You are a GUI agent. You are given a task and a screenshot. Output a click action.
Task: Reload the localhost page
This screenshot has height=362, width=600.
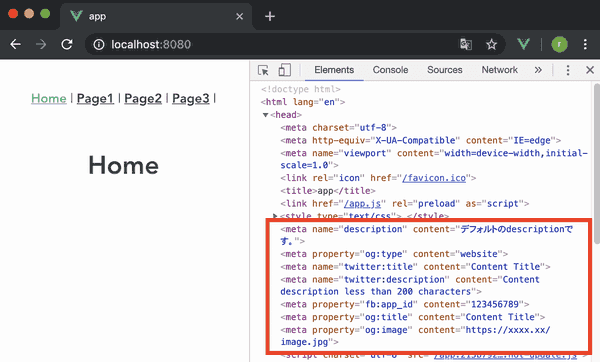(67, 44)
